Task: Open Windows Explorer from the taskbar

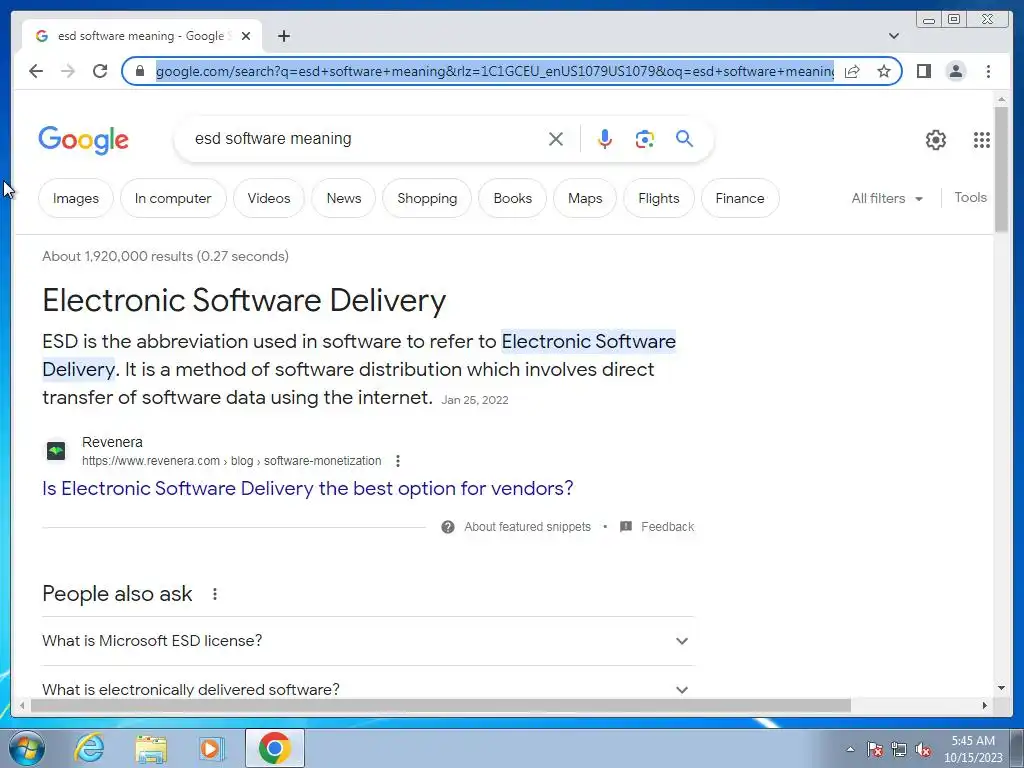Action: coord(151,748)
